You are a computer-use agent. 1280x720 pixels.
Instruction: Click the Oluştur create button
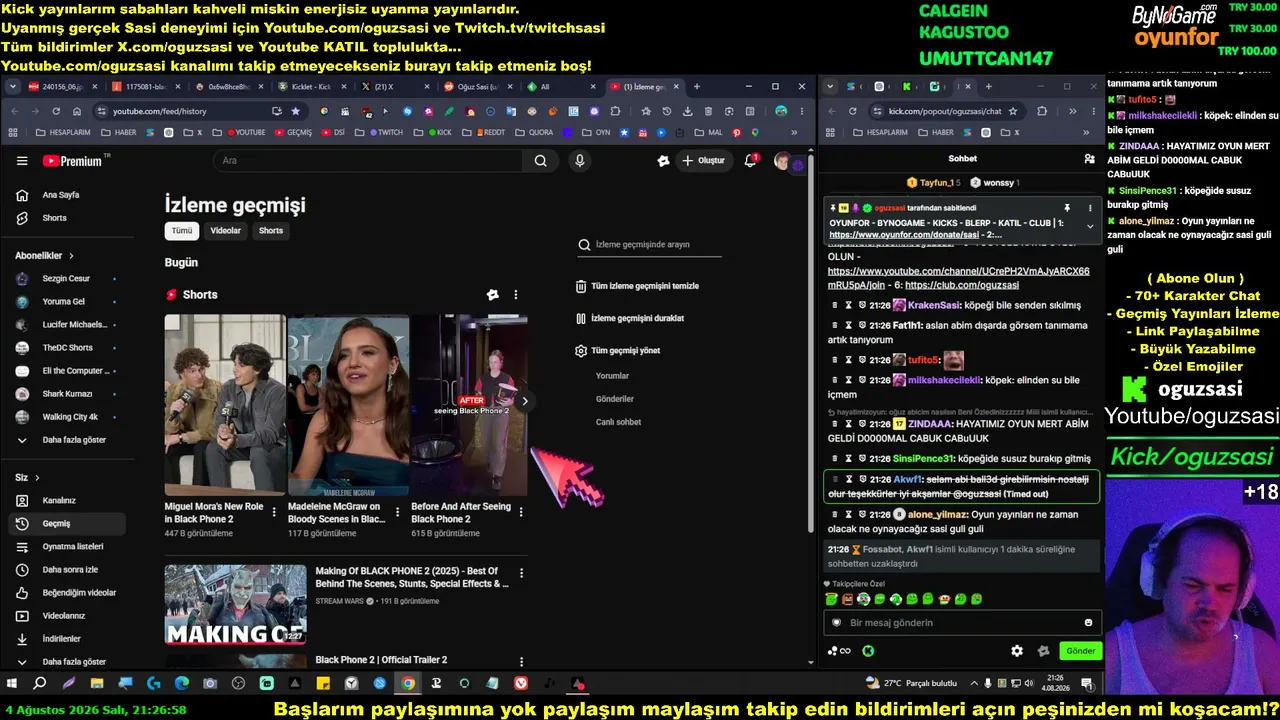pos(703,161)
